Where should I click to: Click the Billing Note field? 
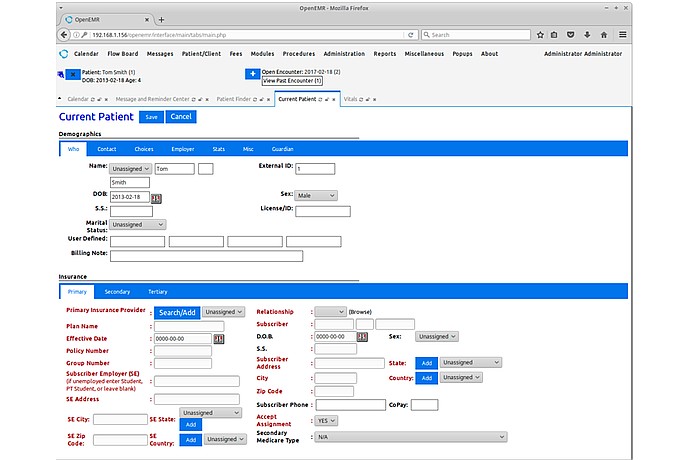tap(206, 256)
